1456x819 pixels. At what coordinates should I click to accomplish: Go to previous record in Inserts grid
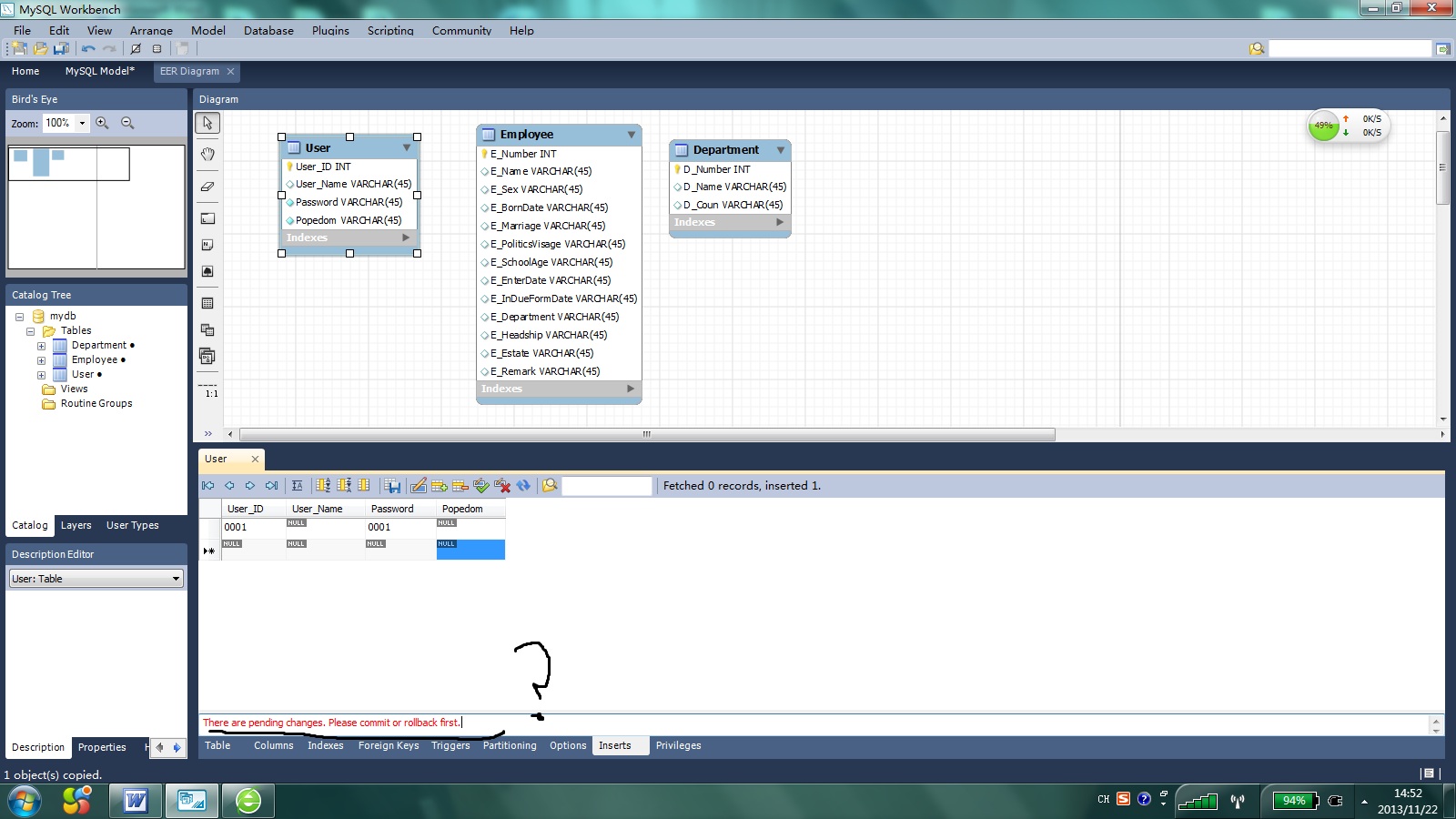[x=229, y=486]
